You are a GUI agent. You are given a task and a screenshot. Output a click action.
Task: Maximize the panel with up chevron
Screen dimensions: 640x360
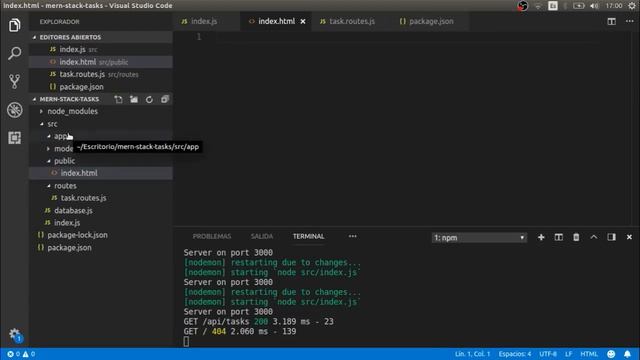[x=593, y=237]
